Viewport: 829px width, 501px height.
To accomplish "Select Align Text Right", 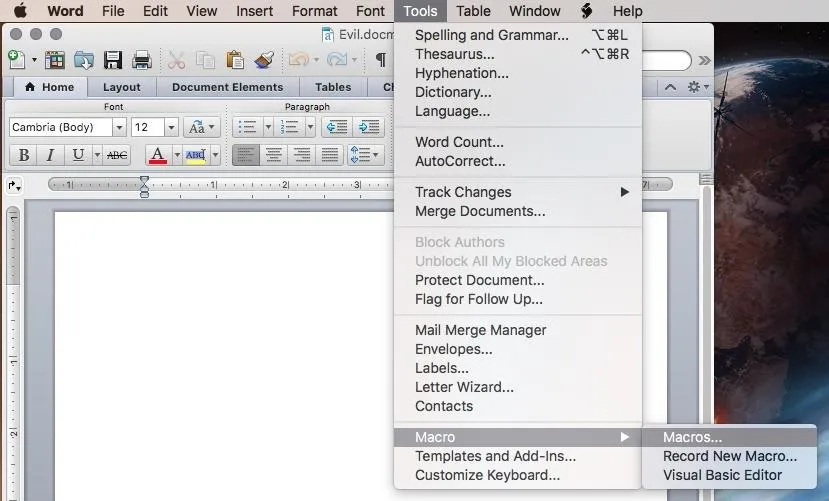I will (x=302, y=155).
